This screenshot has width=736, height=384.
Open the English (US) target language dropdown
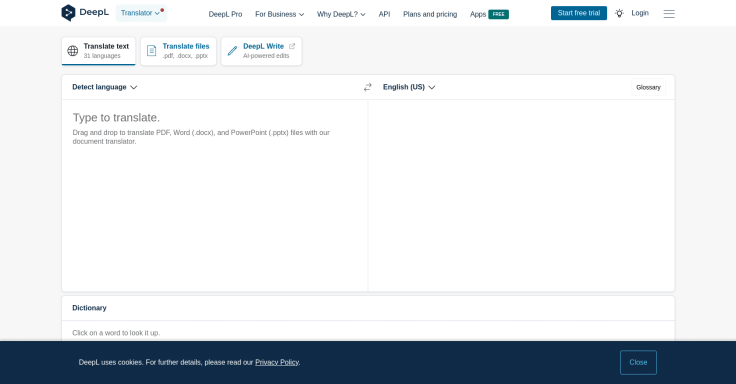(x=409, y=87)
